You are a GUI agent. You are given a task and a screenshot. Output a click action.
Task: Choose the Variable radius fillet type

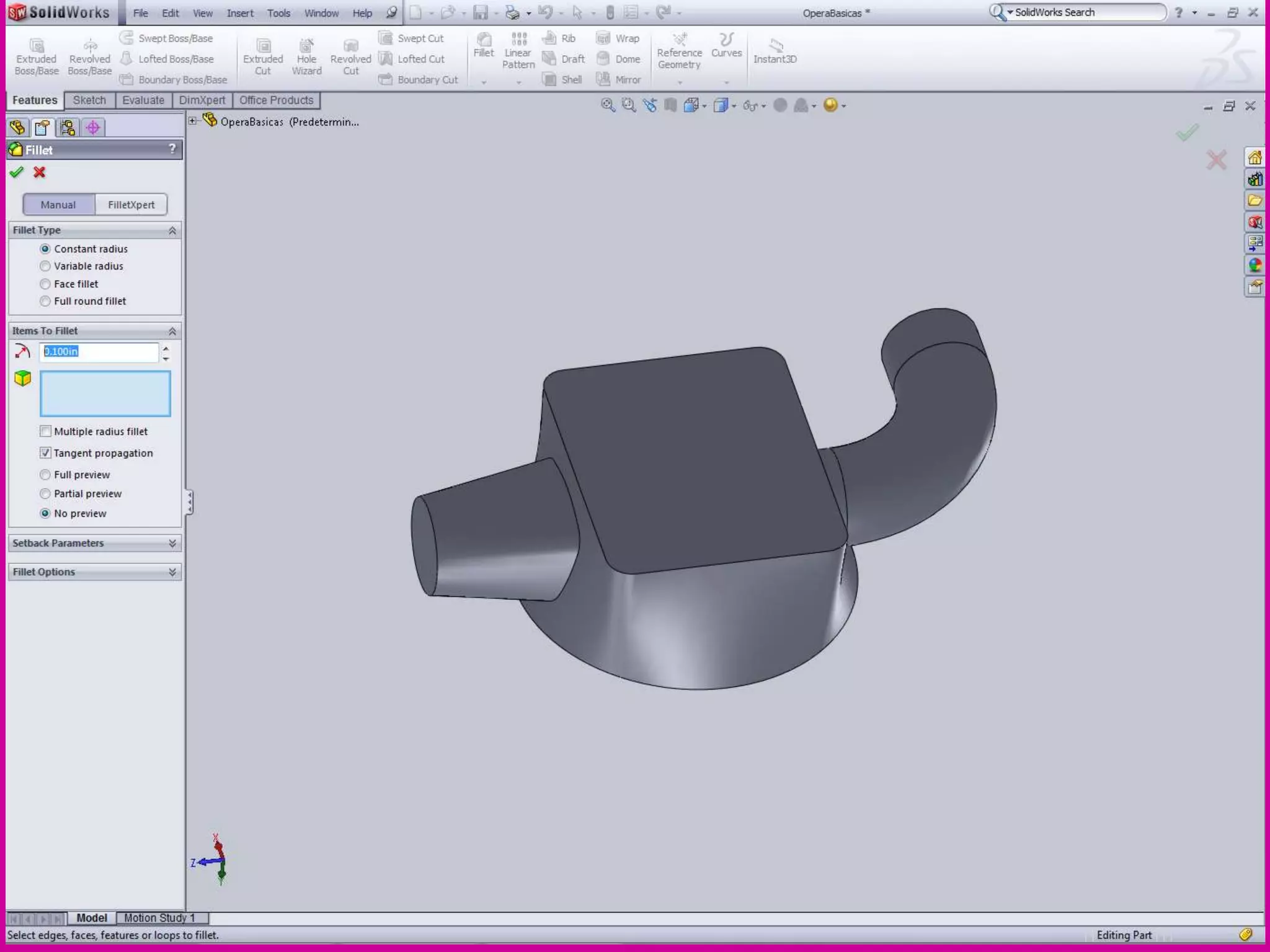click(45, 266)
